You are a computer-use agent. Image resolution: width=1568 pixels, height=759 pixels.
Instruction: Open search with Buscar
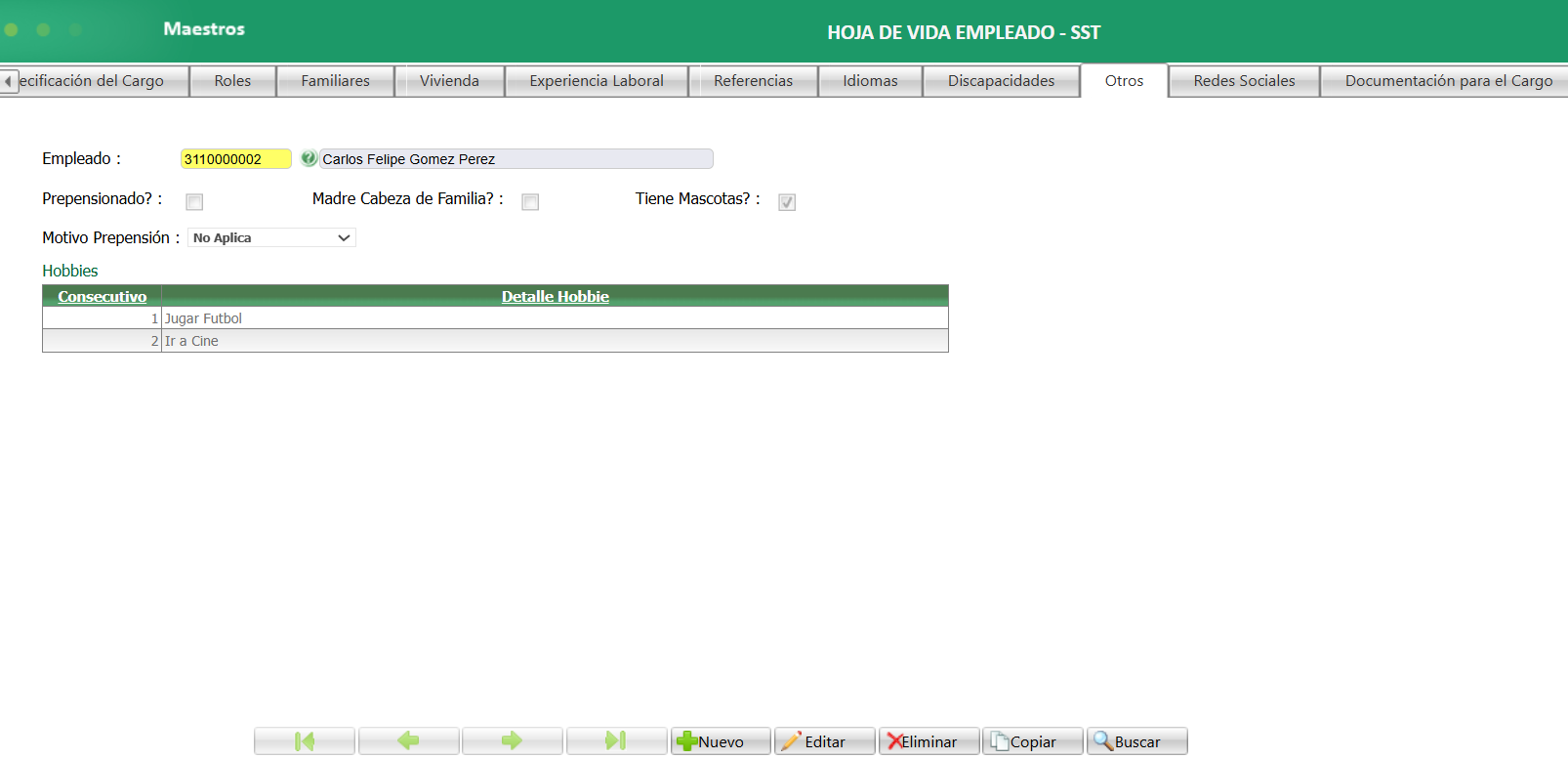[1136, 741]
